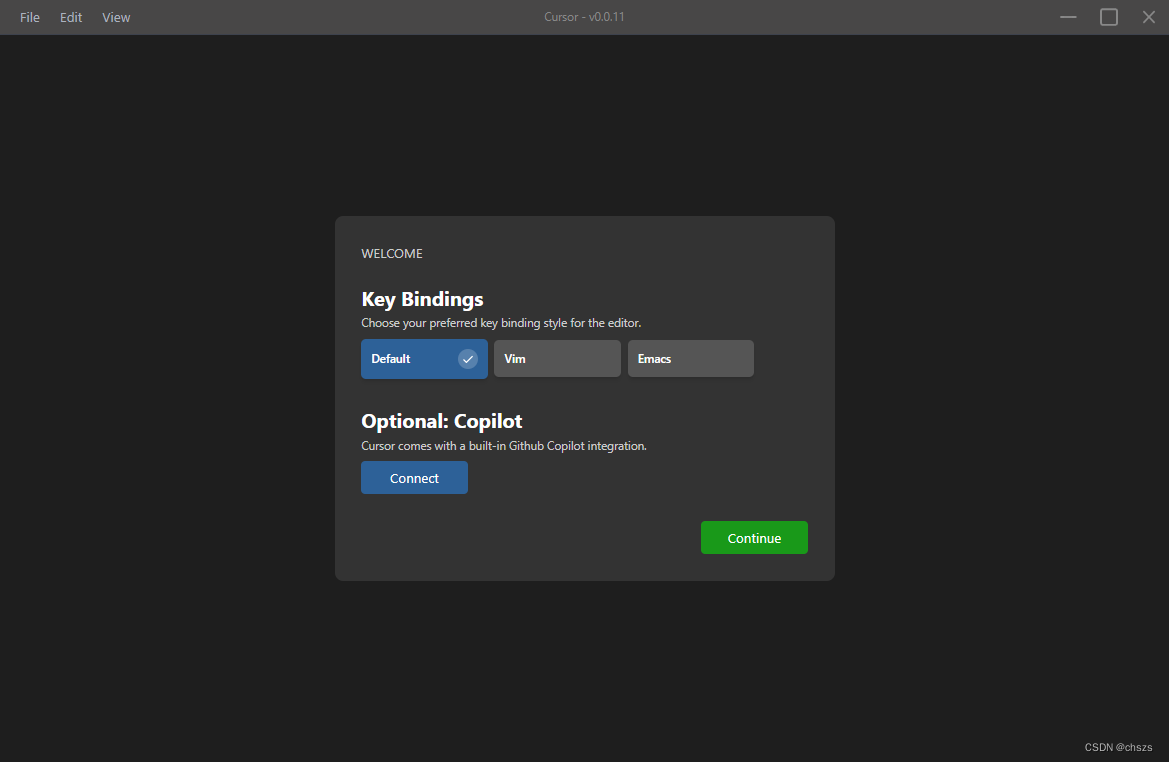Choose Emacs key bindings
The height and width of the screenshot is (762, 1169).
(x=690, y=359)
